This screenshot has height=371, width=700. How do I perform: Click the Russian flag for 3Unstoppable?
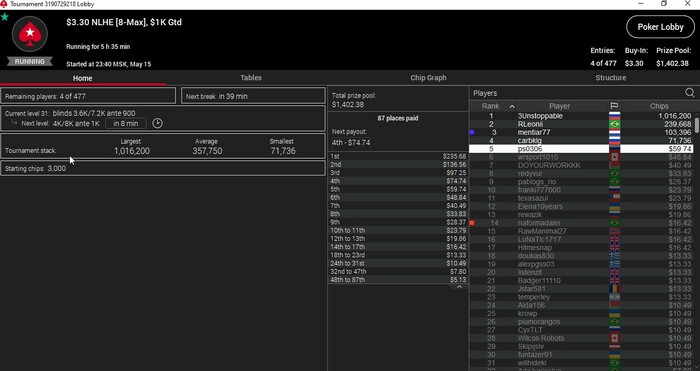tap(614, 116)
